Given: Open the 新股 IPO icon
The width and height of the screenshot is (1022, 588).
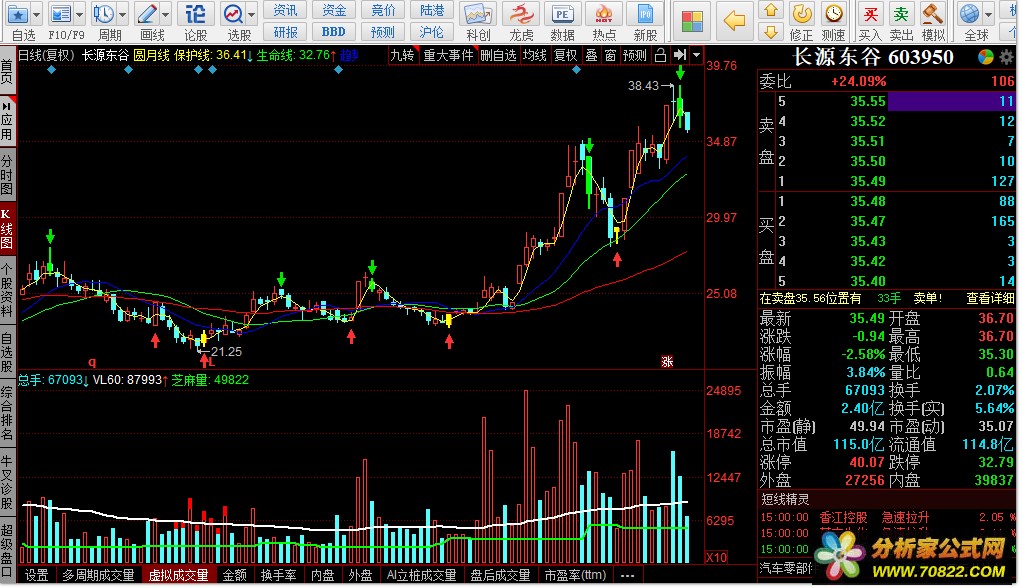Looking at the screenshot, I should (x=645, y=14).
